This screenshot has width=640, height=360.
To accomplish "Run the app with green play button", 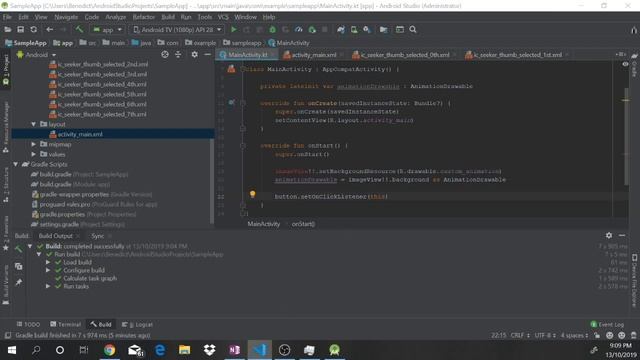I will 233,29.
